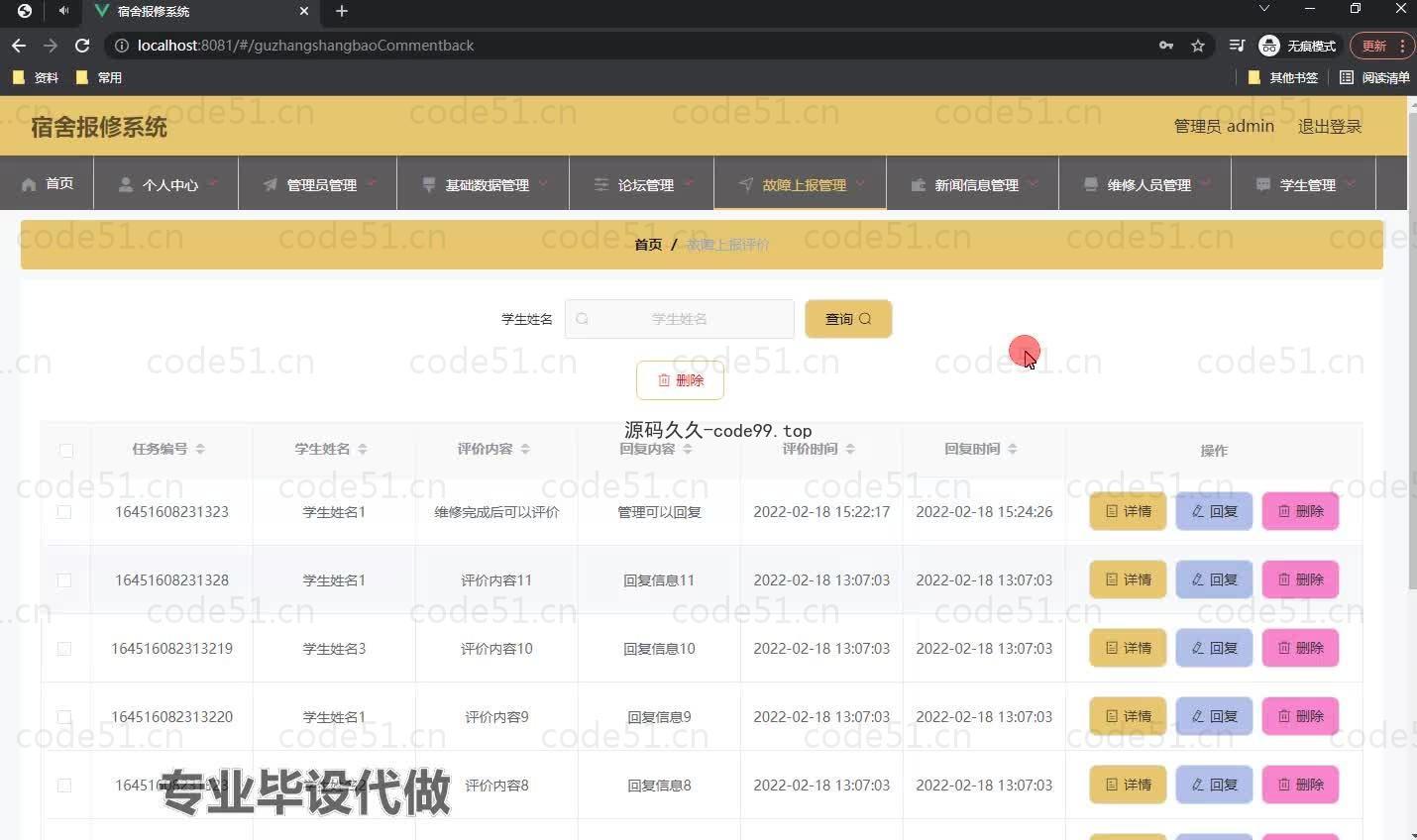Click 删除 for the 评价内容10 row
1417x840 pixels.
click(1300, 648)
